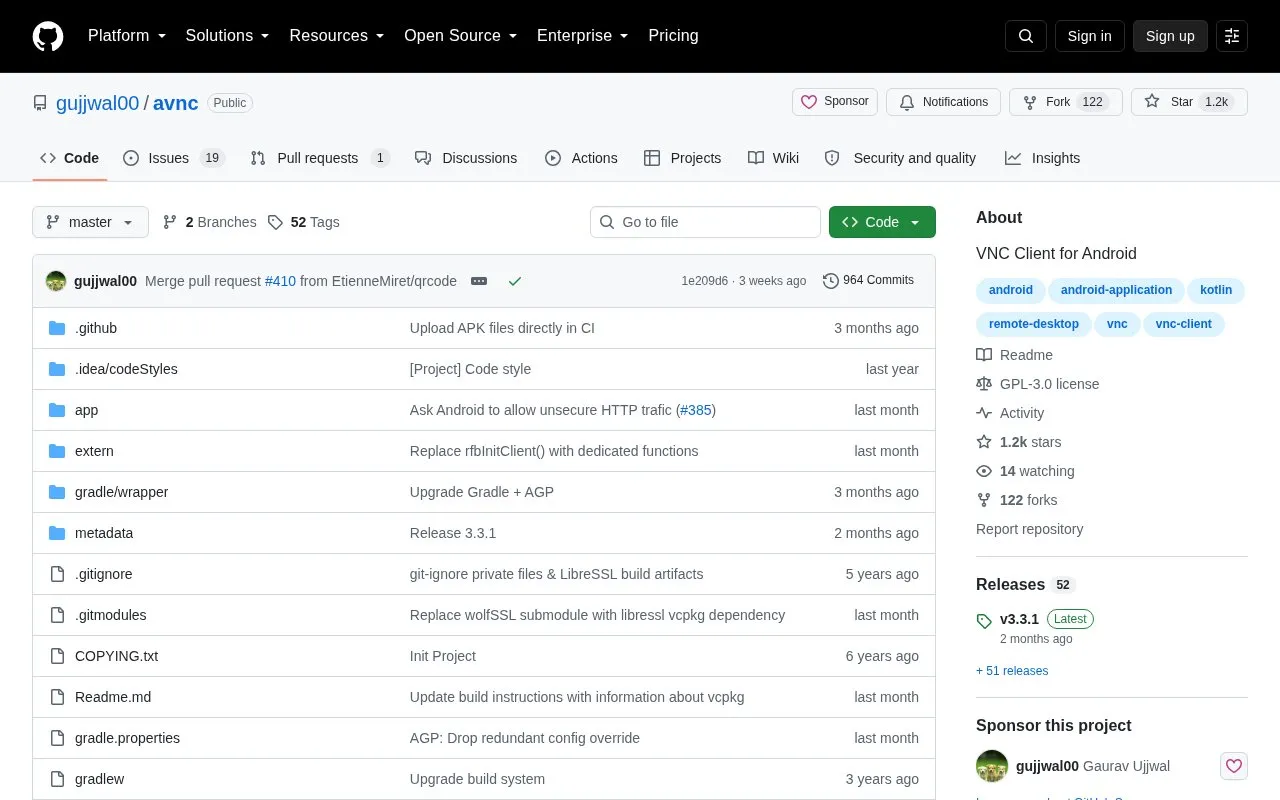Click gujjwal00 avatar in commit row
Viewport: 1280px width, 800px height.
pos(56,281)
